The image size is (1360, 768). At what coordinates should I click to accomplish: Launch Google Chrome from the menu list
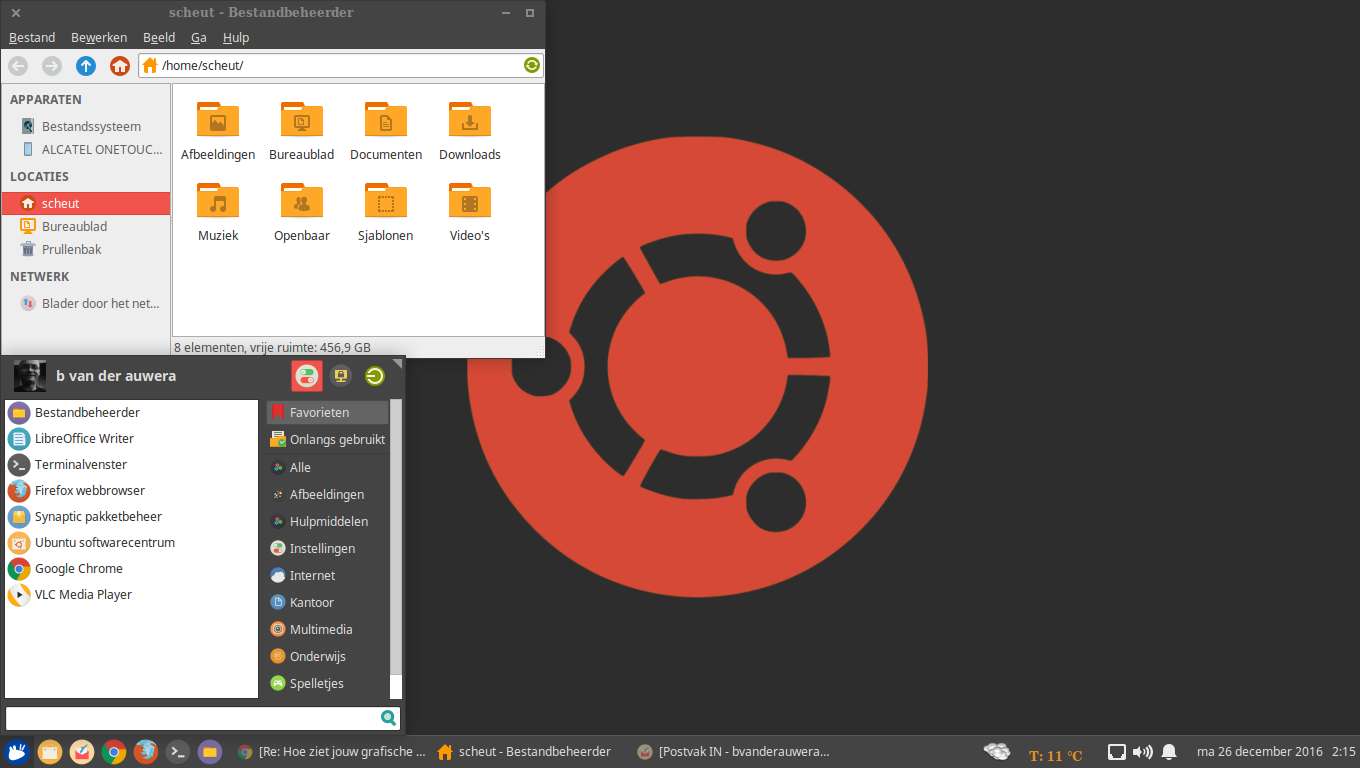click(131, 568)
